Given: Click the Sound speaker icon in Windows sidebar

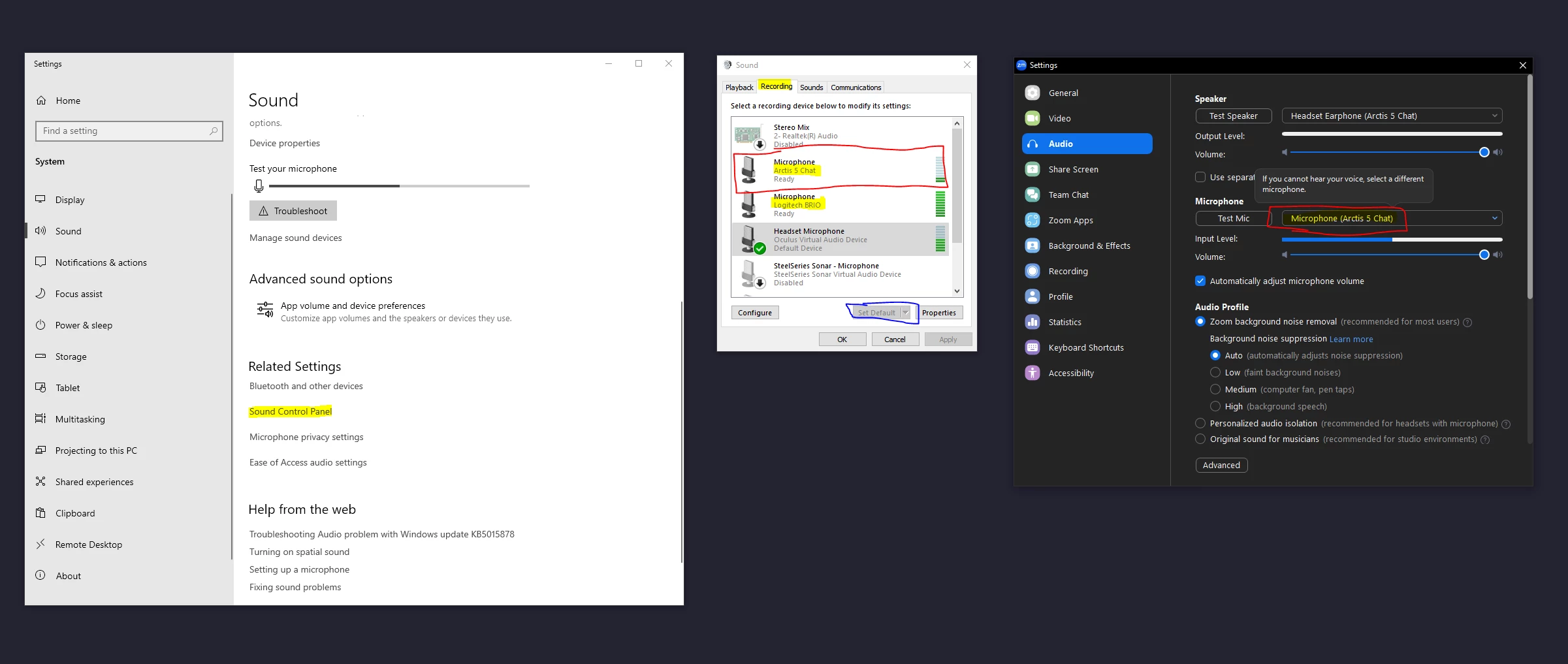Looking at the screenshot, I should [x=40, y=230].
